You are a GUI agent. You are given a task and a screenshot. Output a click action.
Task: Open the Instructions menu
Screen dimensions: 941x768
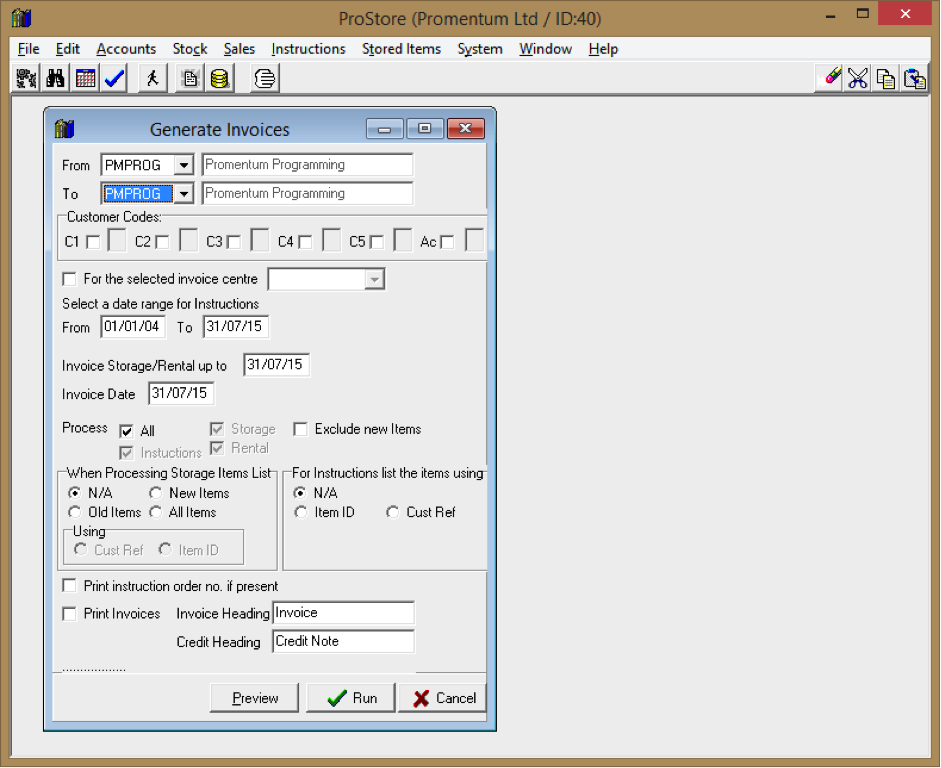tap(308, 49)
